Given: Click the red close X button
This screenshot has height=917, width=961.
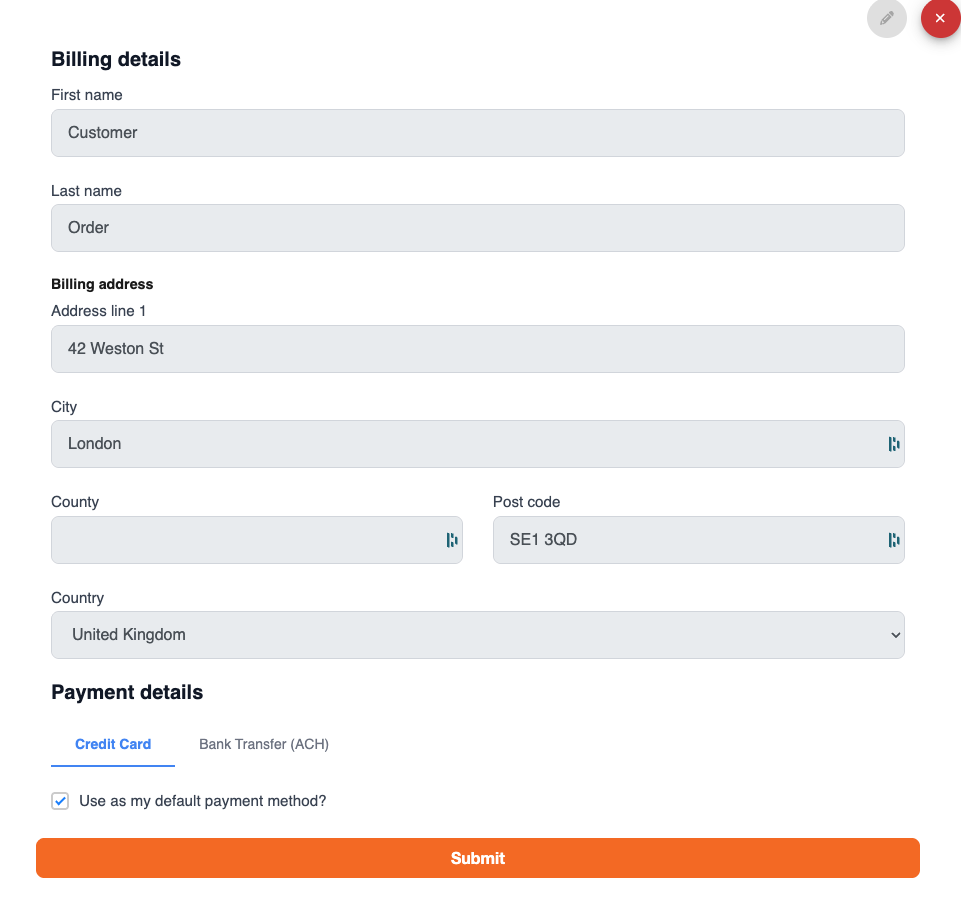Looking at the screenshot, I should [x=940, y=18].
